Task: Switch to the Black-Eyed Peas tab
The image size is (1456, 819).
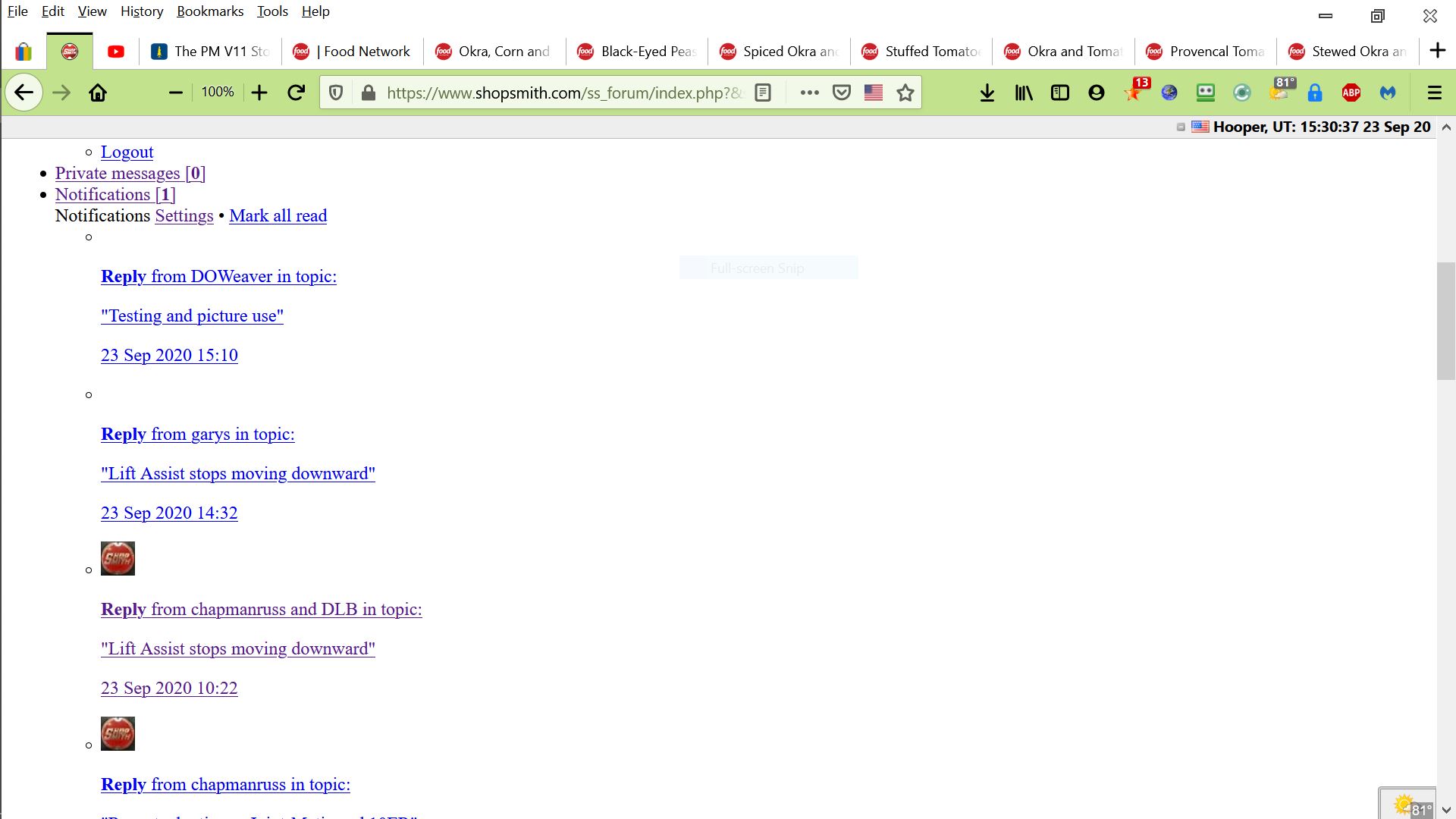Action: [637, 52]
